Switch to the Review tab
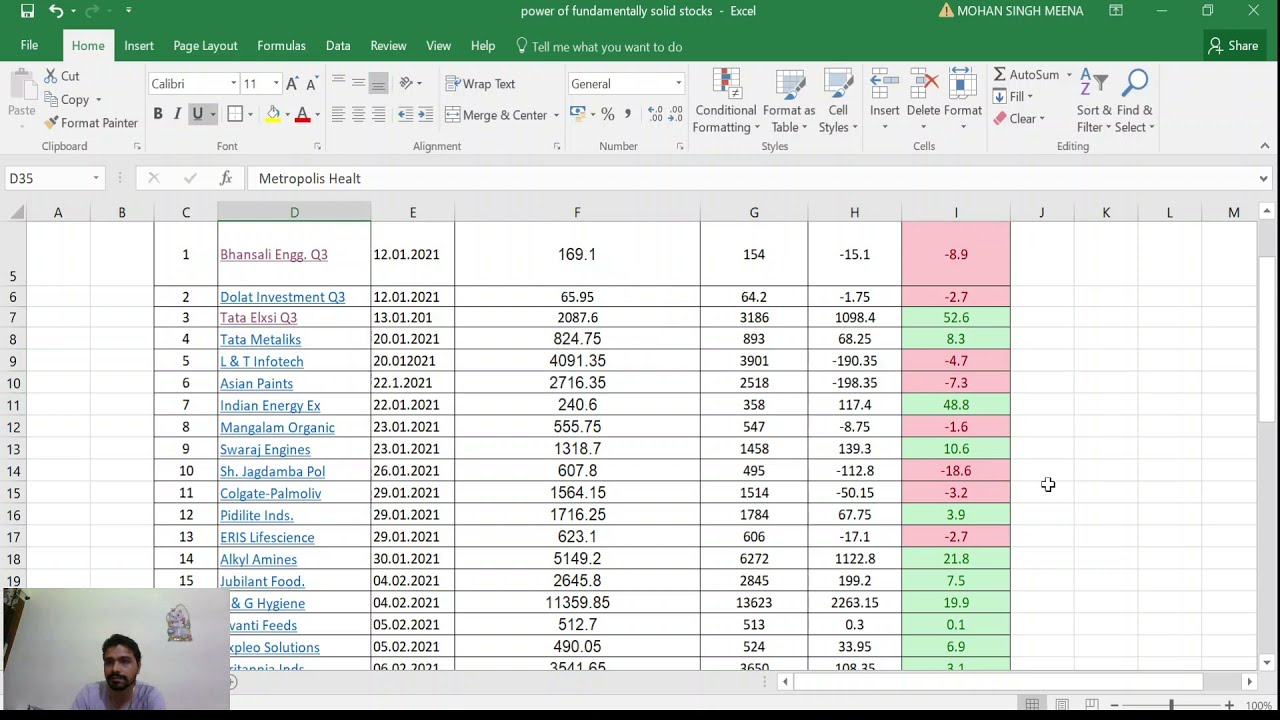This screenshot has height=720, width=1280. (x=388, y=46)
